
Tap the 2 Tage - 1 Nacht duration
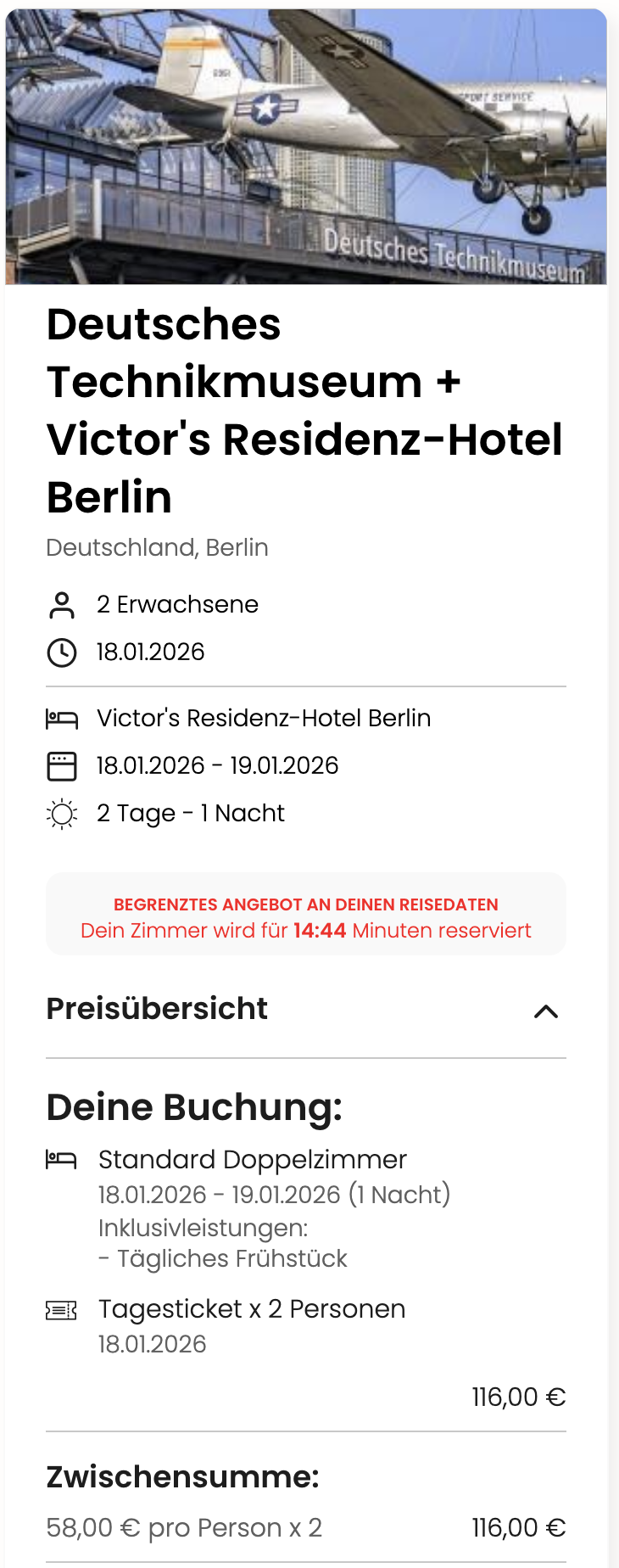tap(190, 814)
